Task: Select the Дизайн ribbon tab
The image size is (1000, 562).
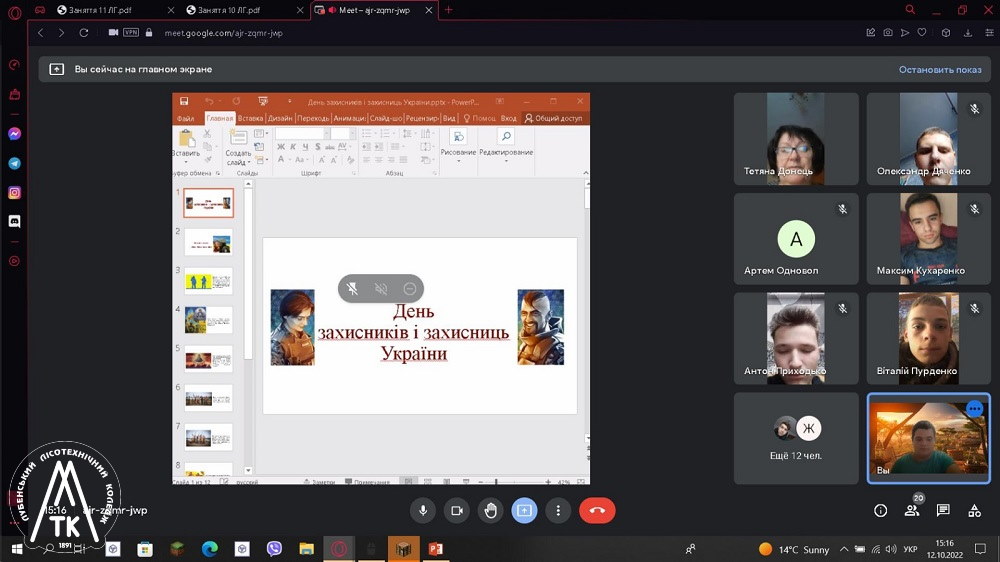Action: tap(280, 119)
